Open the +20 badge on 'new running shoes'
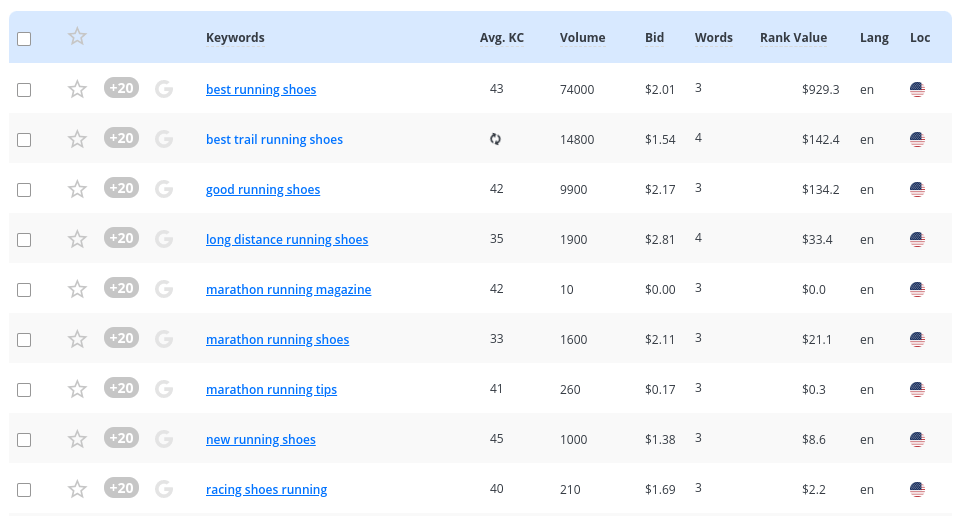 point(121,438)
